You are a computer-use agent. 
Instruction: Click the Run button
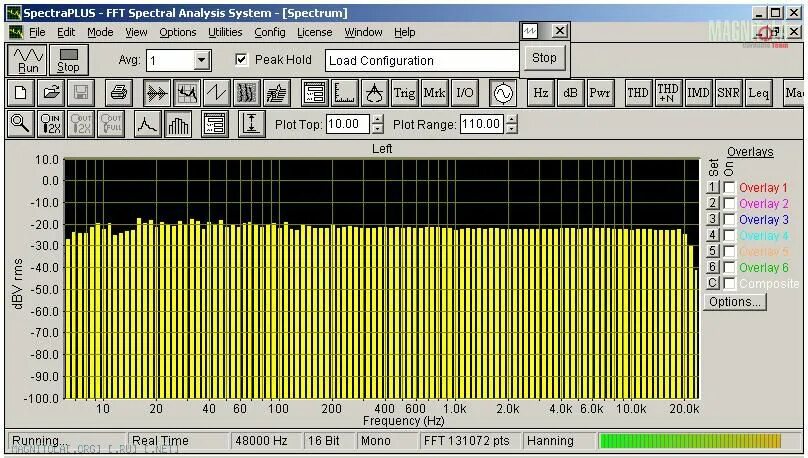click(x=28, y=60)
